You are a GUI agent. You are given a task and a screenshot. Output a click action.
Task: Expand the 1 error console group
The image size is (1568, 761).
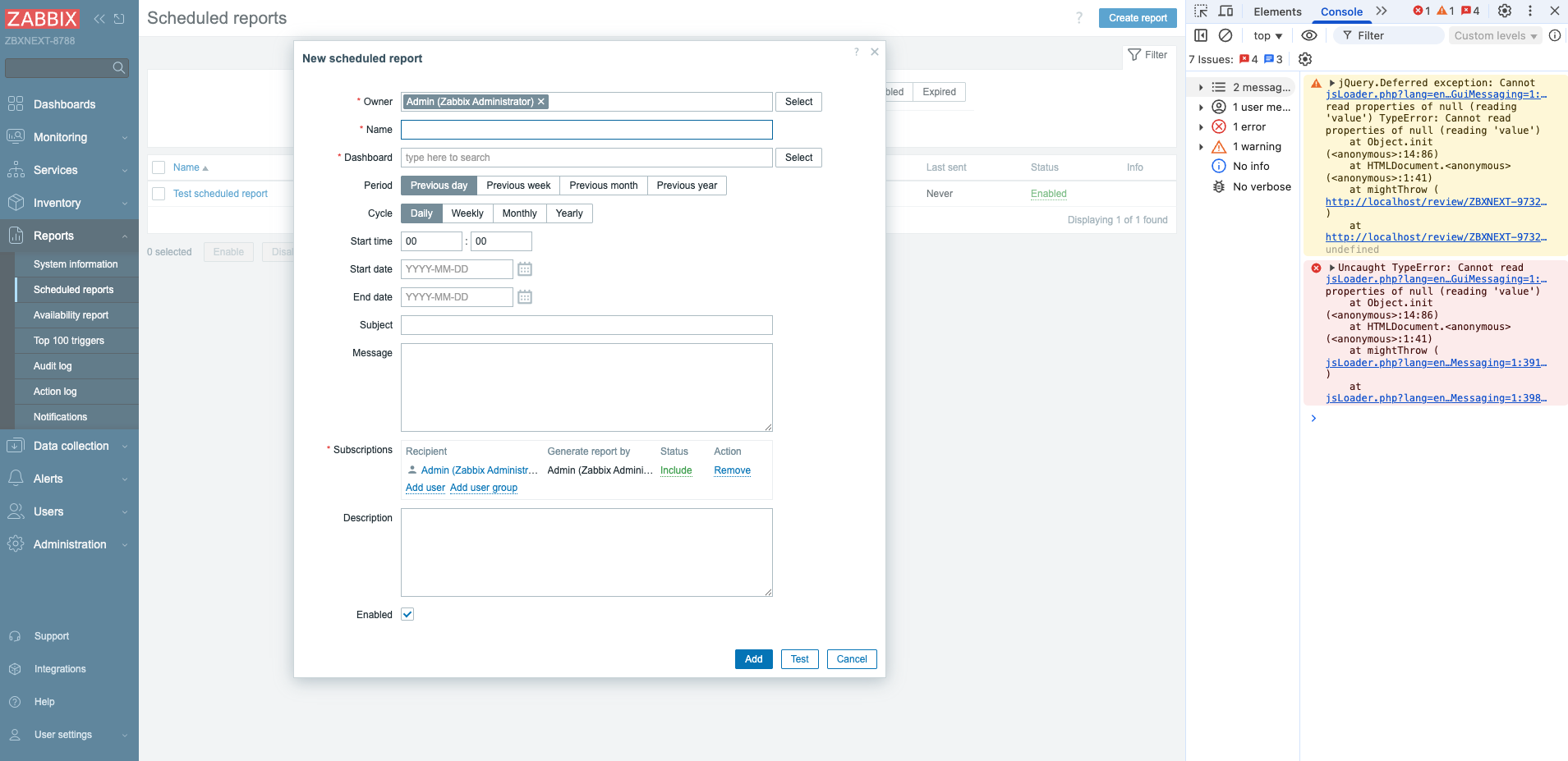[1201, 127]
